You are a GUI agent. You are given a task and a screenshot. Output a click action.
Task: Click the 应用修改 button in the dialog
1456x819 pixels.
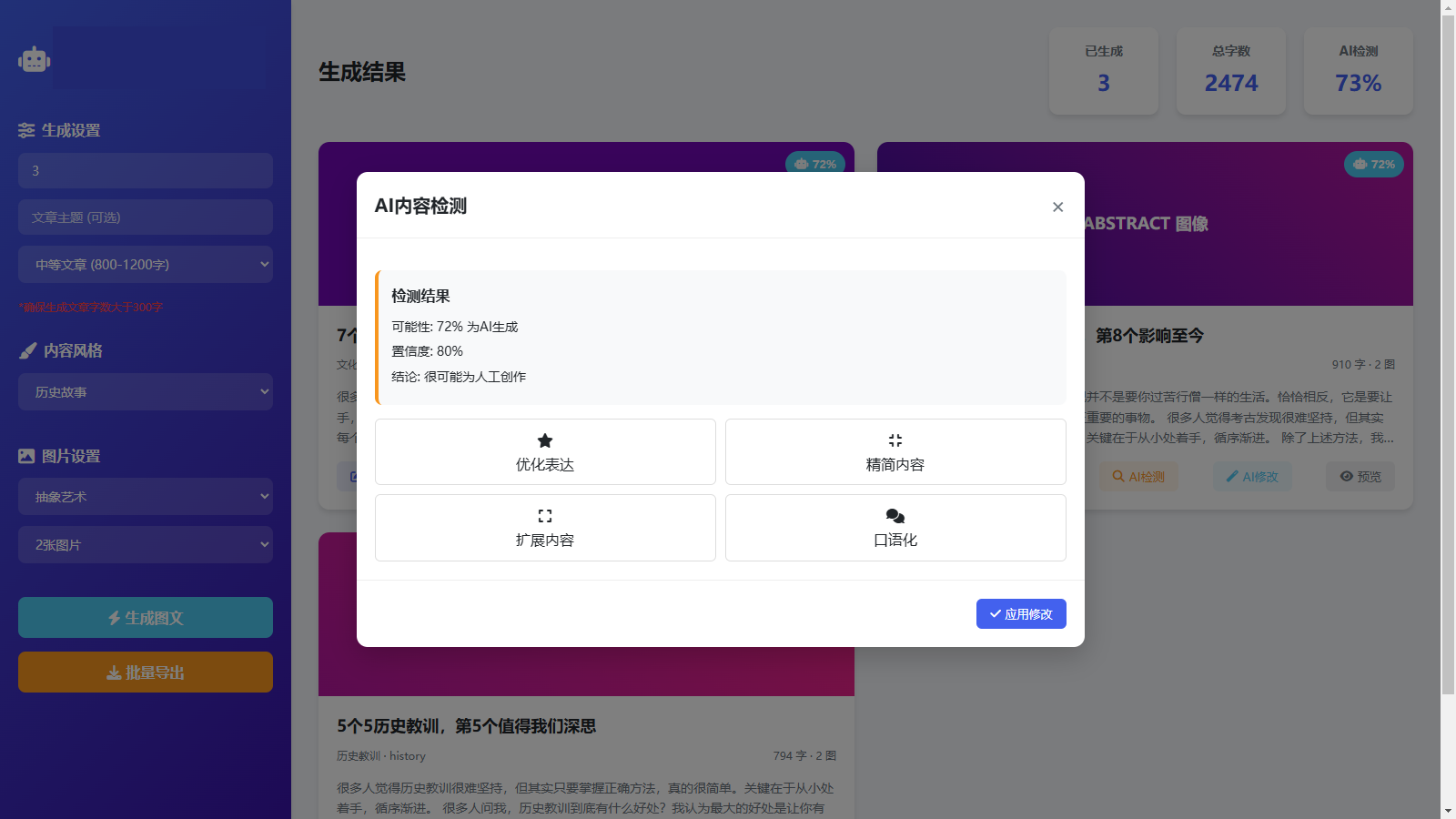[x=1021, y=613]
